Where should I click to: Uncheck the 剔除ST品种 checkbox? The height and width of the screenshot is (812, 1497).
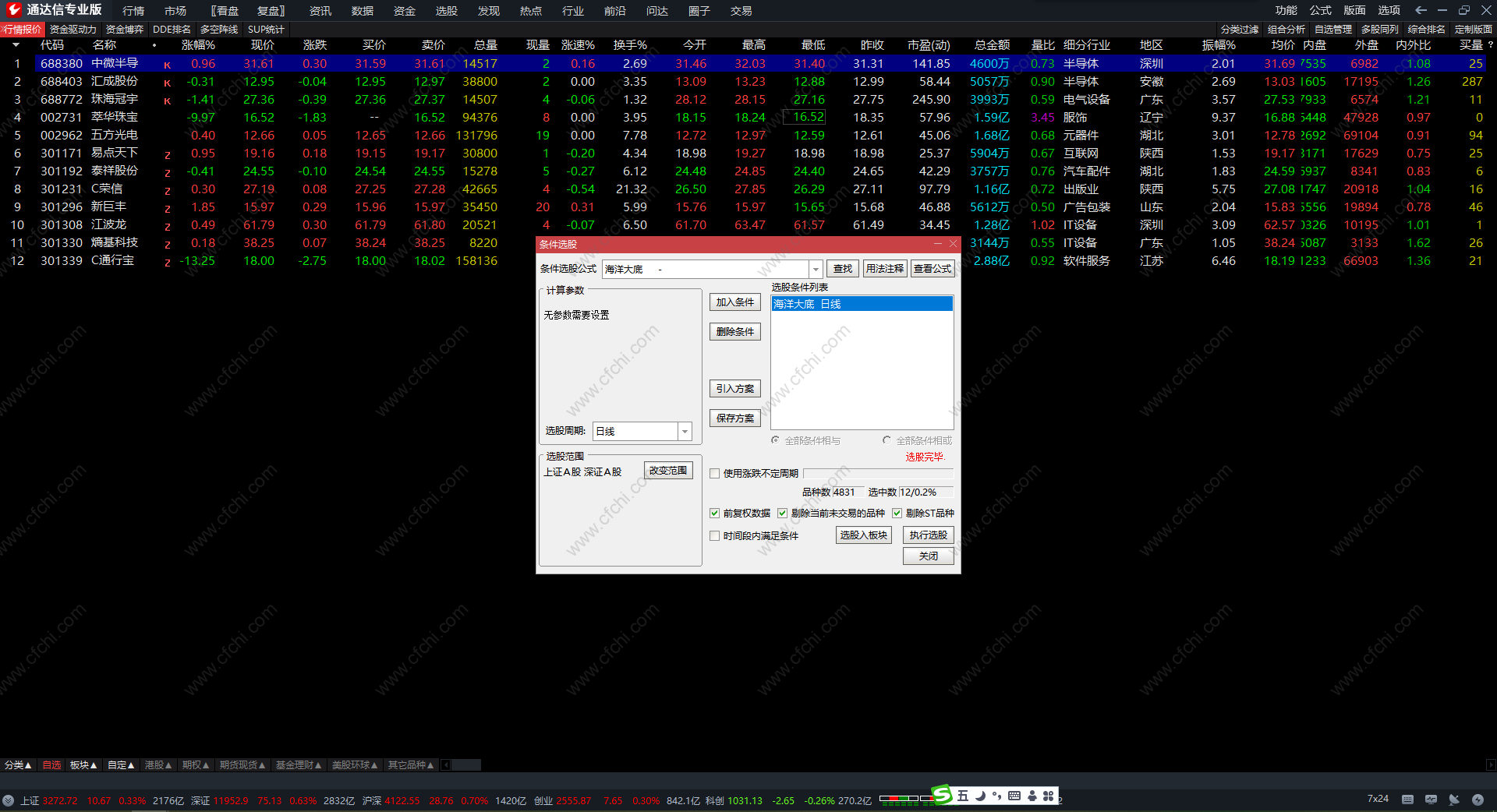click(897, 514)
